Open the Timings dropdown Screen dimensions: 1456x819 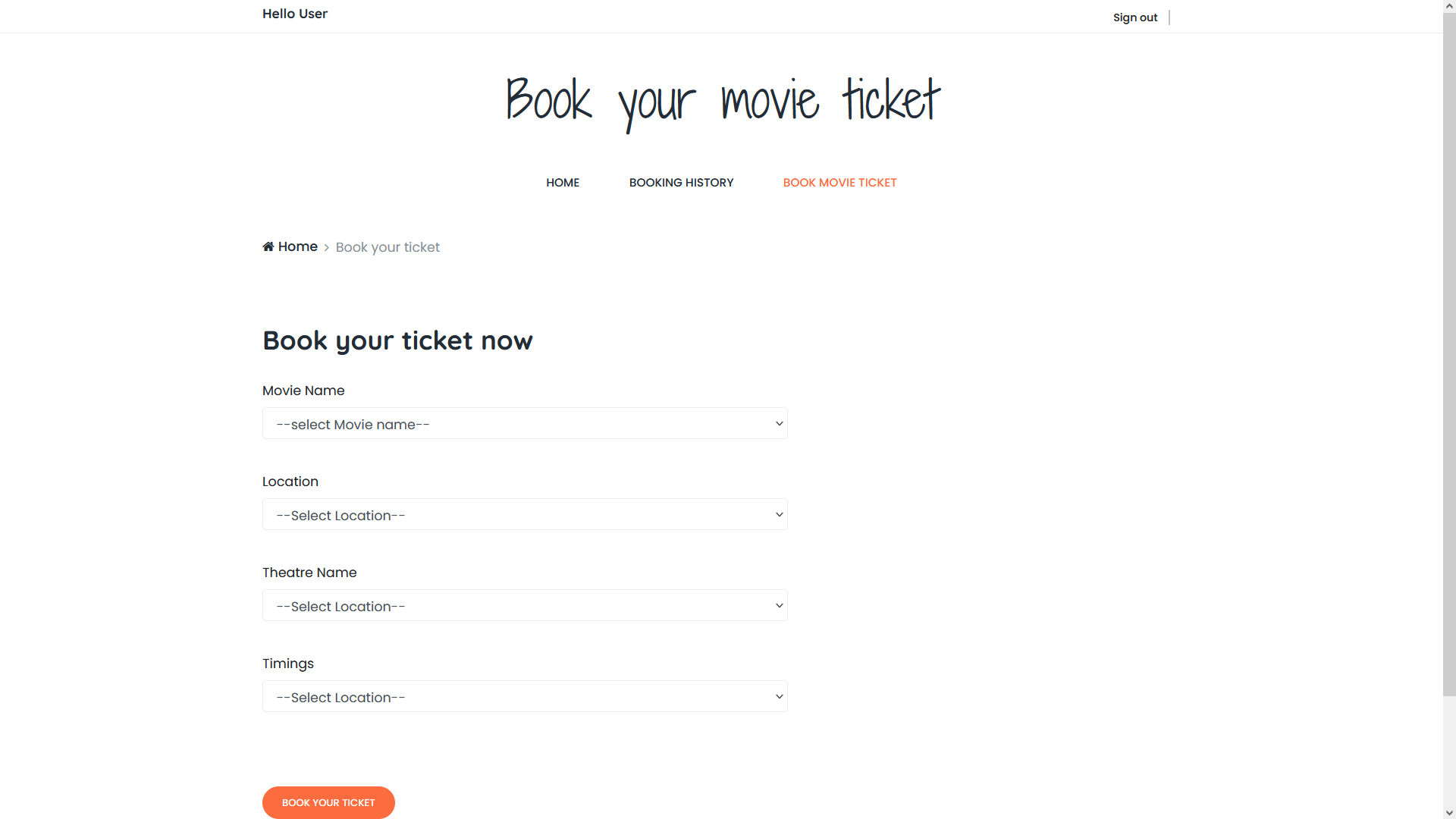point(525,696)
